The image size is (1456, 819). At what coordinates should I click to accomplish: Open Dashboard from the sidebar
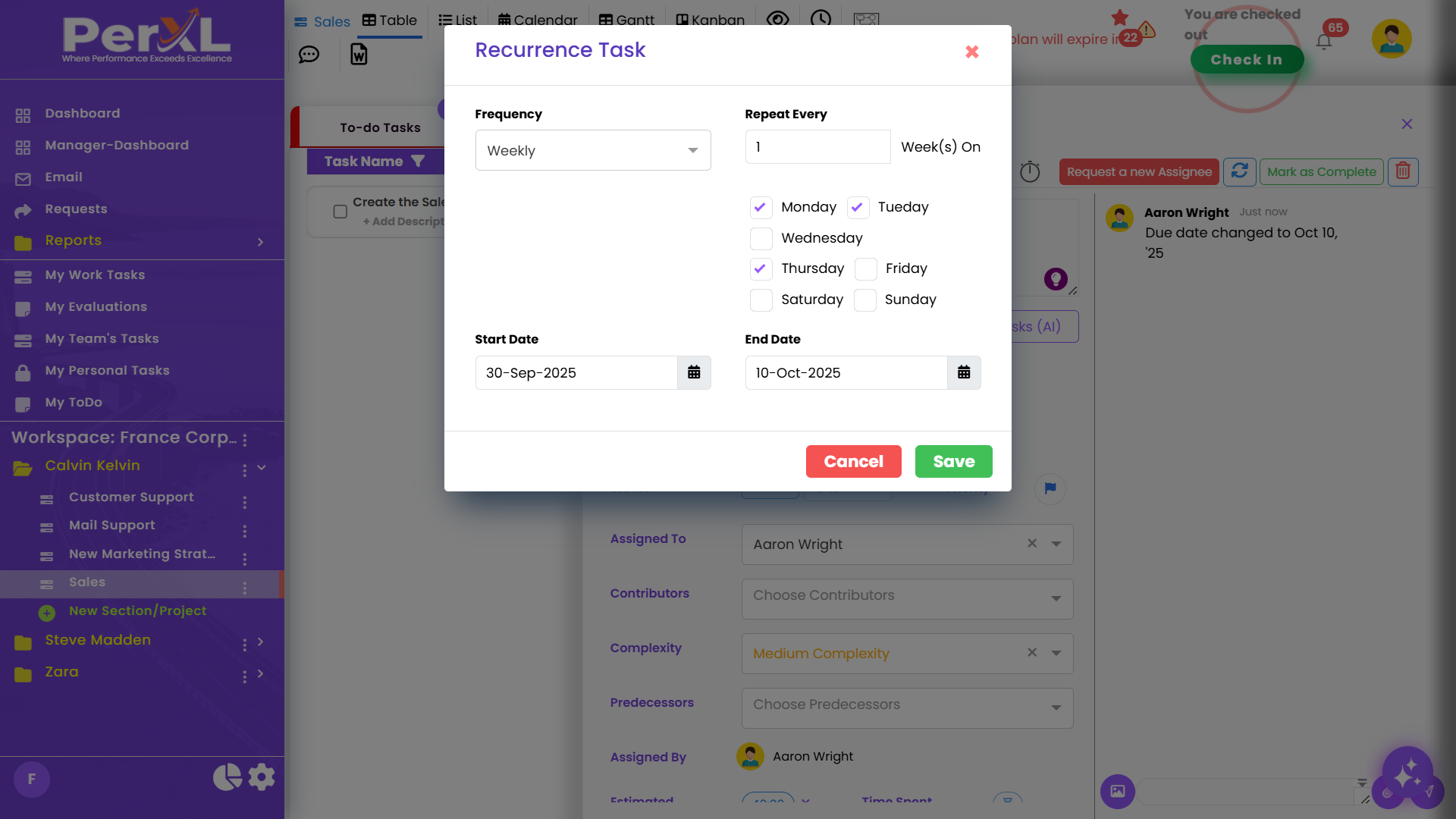[82, 113]
